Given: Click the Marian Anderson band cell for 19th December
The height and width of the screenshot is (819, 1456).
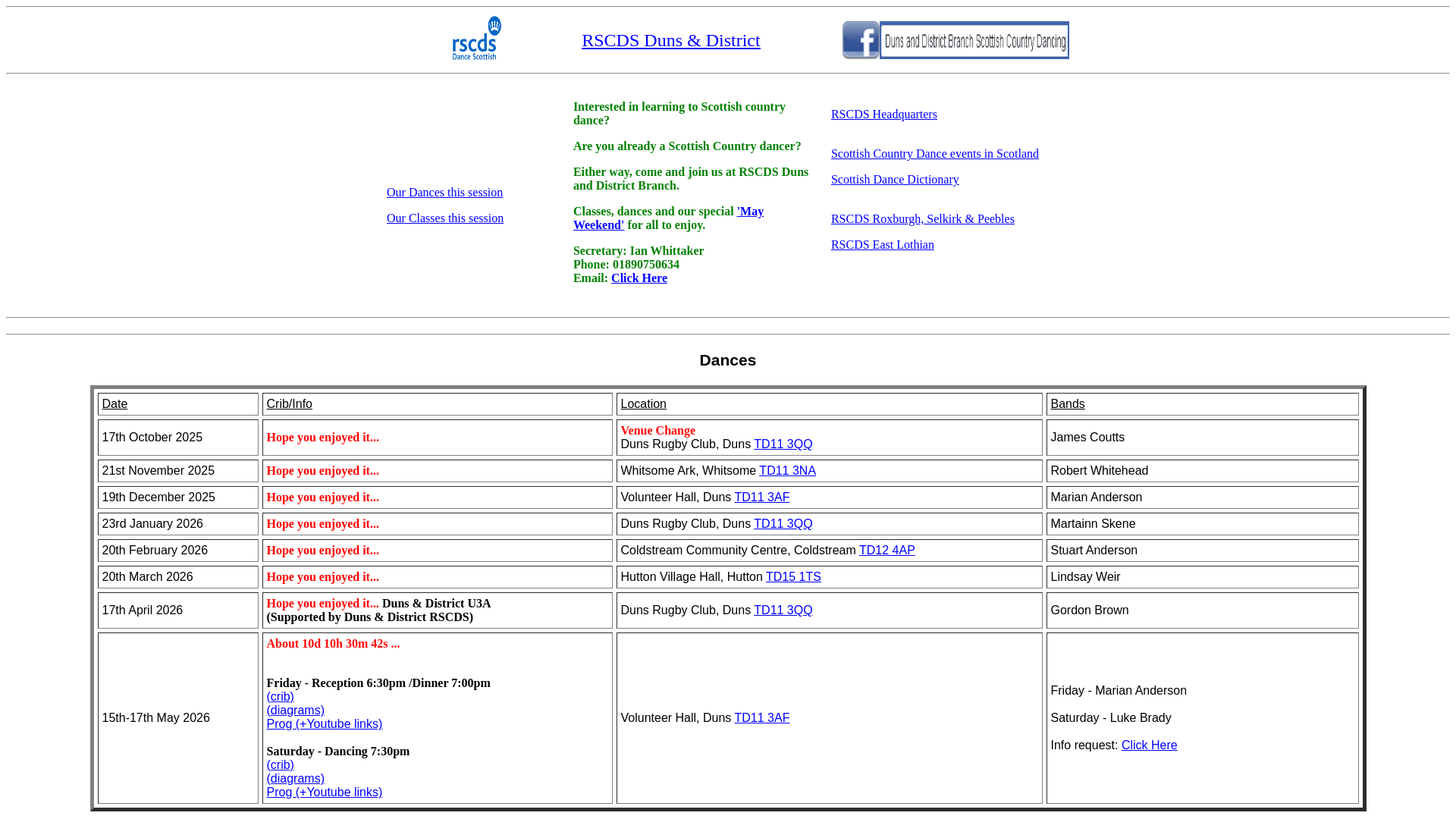Looking at the screenshot, I should click(x=1203, y=497).
